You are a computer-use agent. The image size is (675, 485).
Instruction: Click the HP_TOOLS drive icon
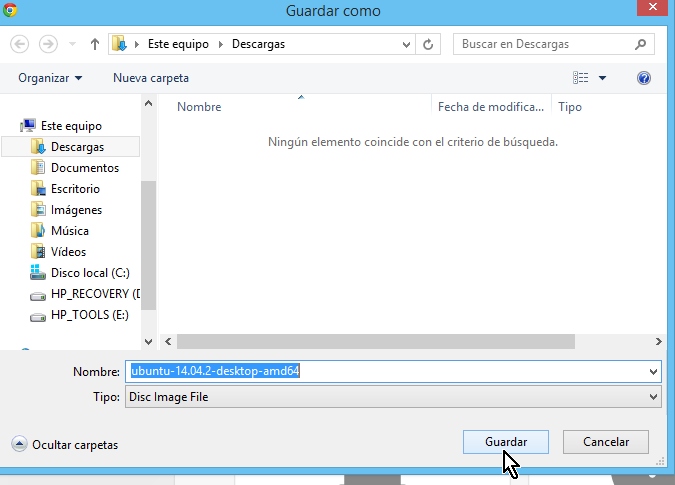click(x=38, y=317)
